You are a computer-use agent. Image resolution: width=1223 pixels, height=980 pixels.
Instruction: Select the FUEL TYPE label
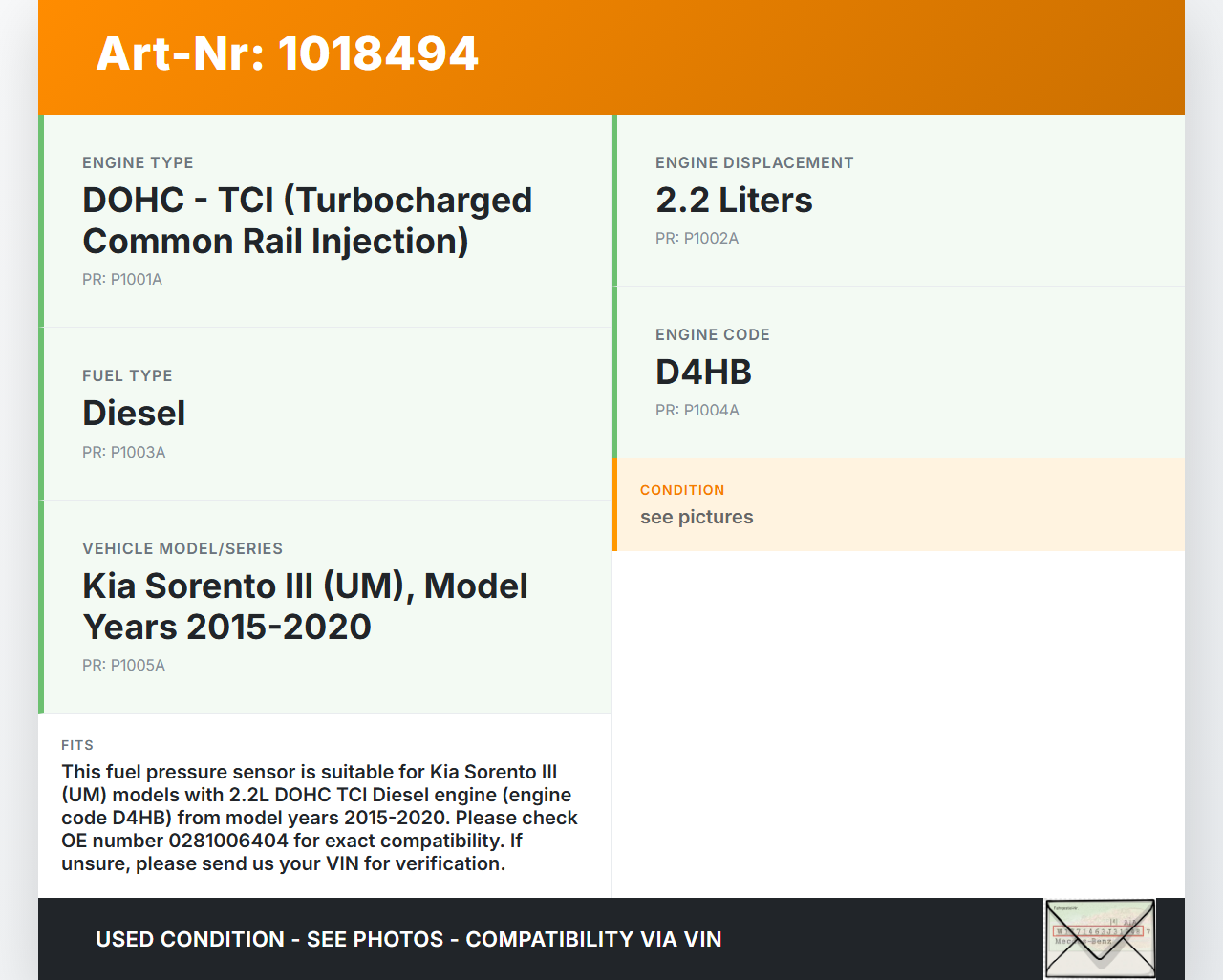tap(127, 376)
